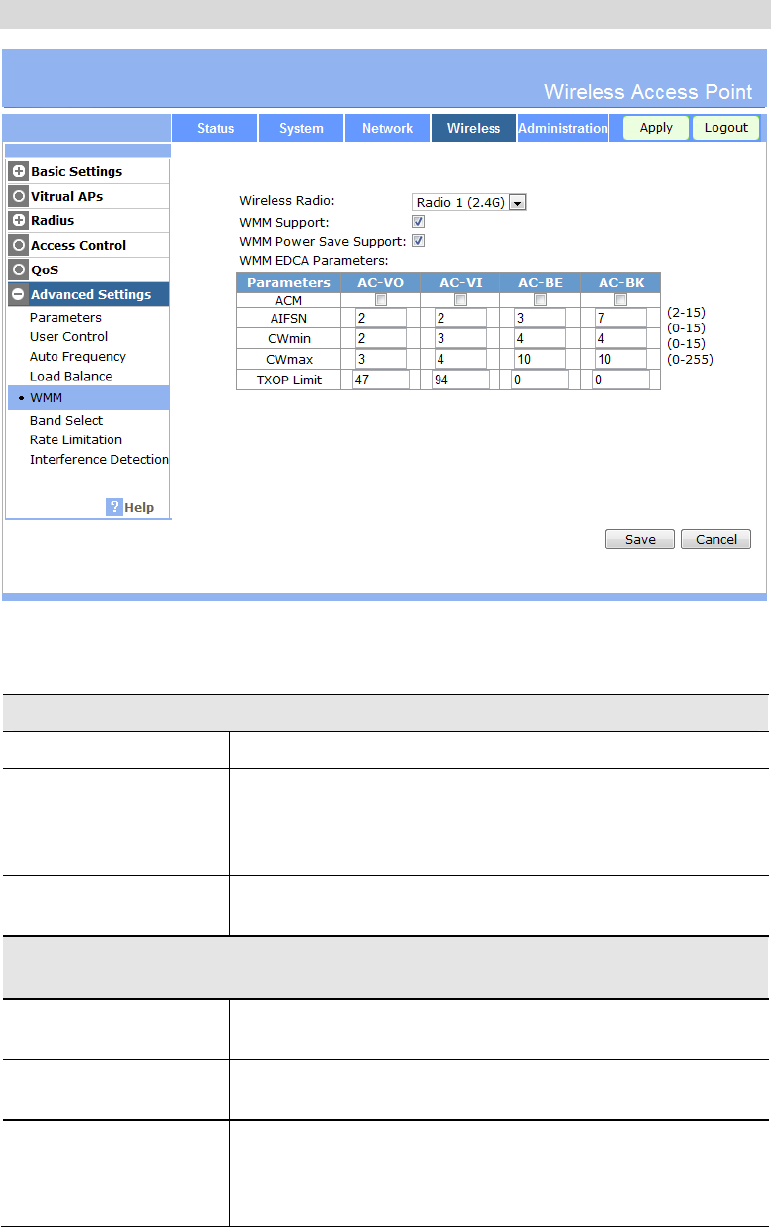This screenshot has height=1227, width=771.
Task: Open the Band Select submenu item
Action: click(x=66, y=420)
